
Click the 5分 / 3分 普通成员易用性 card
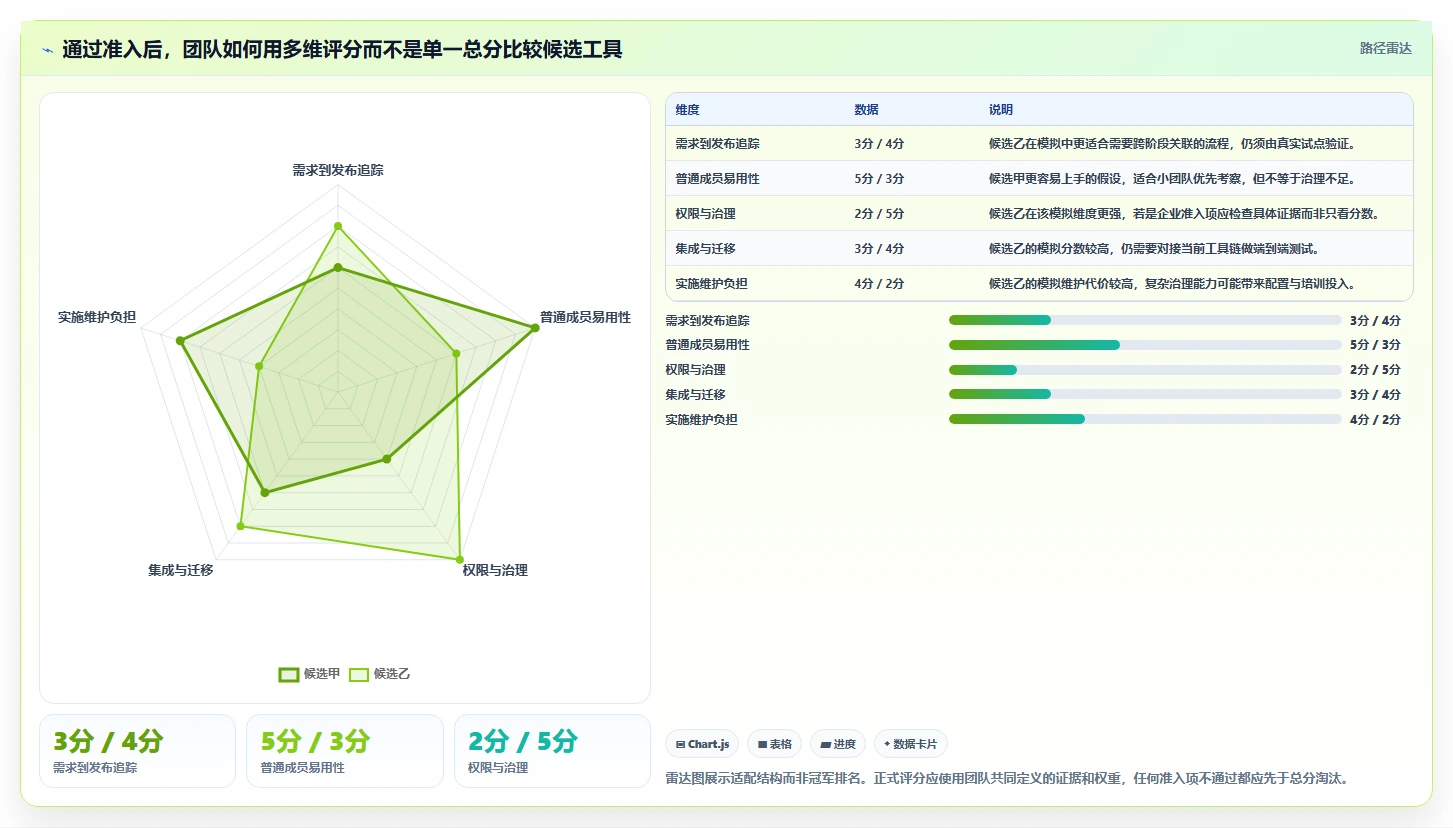pos(344,751)
